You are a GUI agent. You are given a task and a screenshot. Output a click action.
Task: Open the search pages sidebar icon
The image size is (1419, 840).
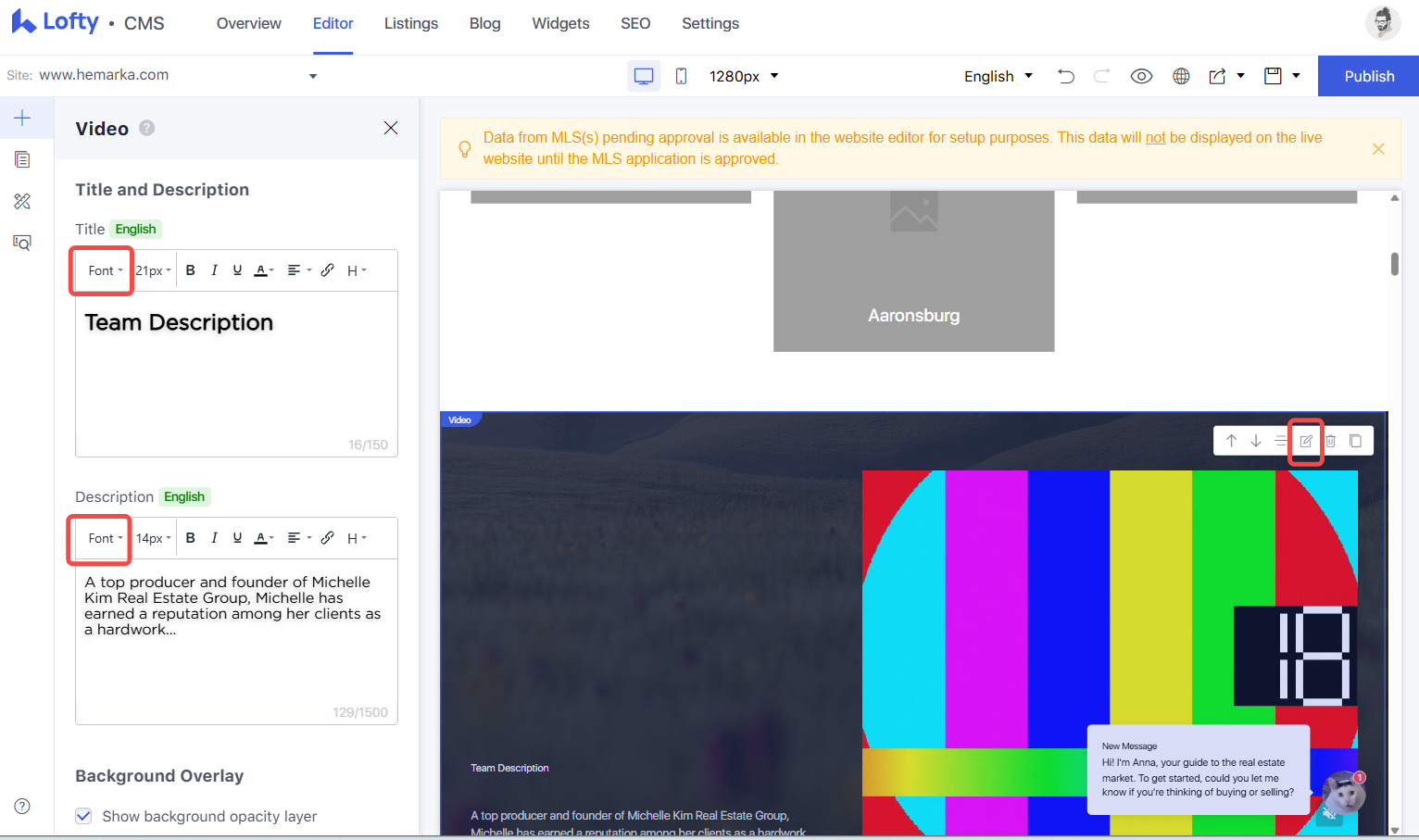point(22,243)
